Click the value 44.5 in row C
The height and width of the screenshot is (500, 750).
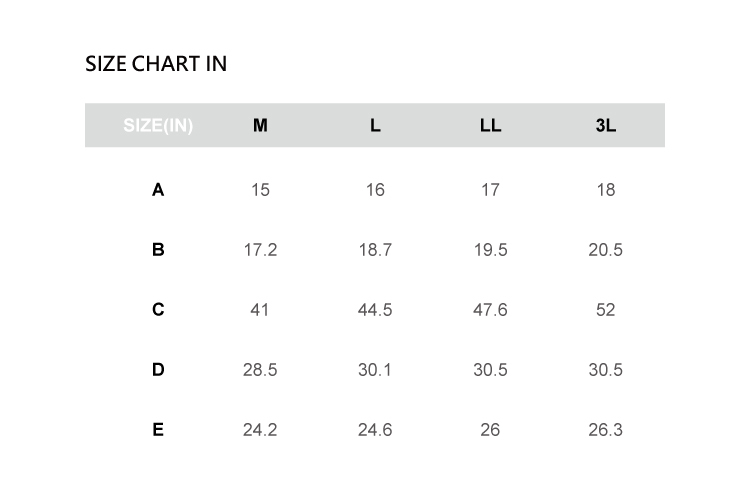(375, 310)
